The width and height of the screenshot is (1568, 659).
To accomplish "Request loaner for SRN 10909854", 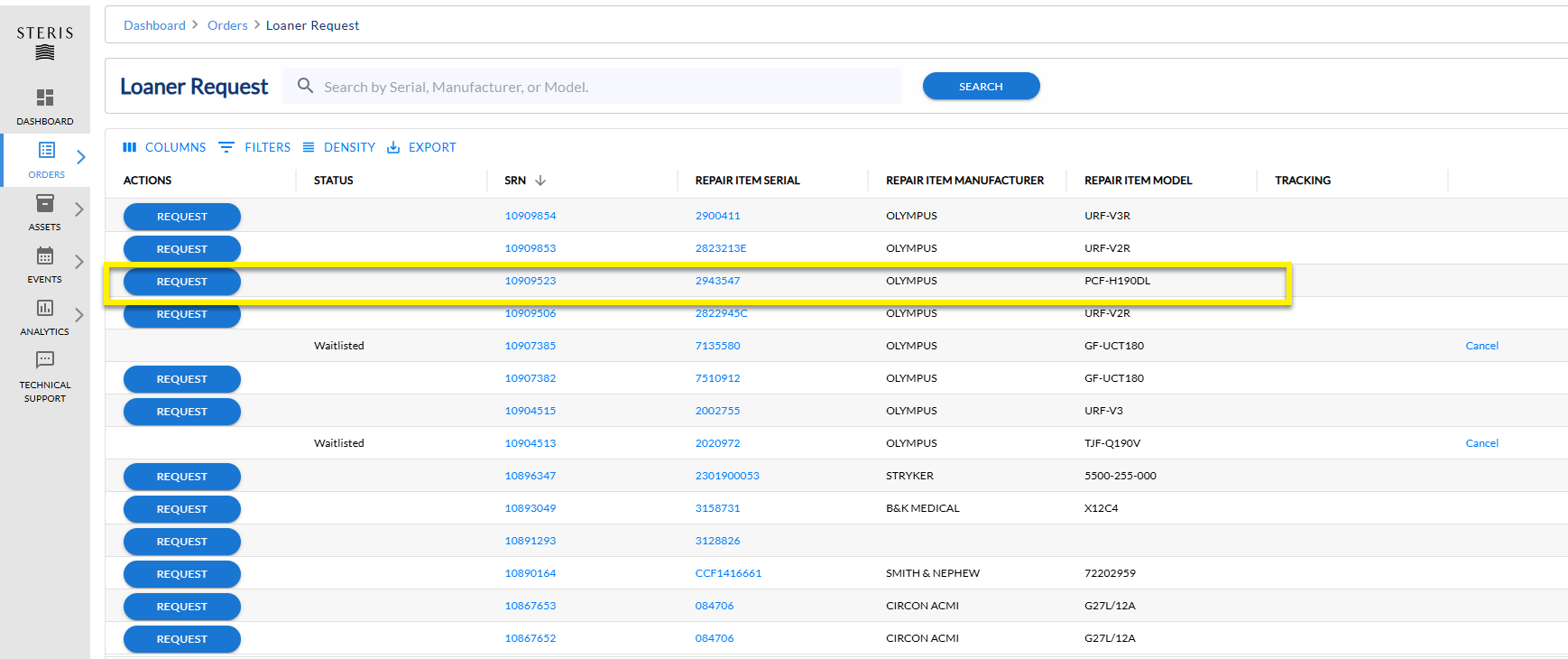I will 182,217.
